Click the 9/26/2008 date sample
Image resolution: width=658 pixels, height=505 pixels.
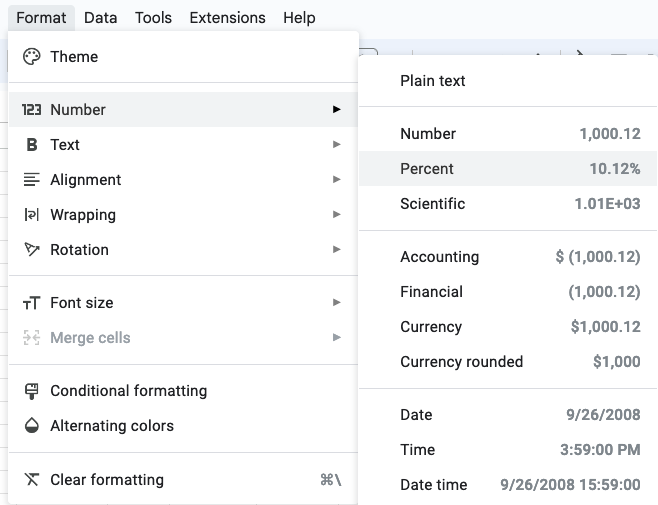(x=603, y=415)
